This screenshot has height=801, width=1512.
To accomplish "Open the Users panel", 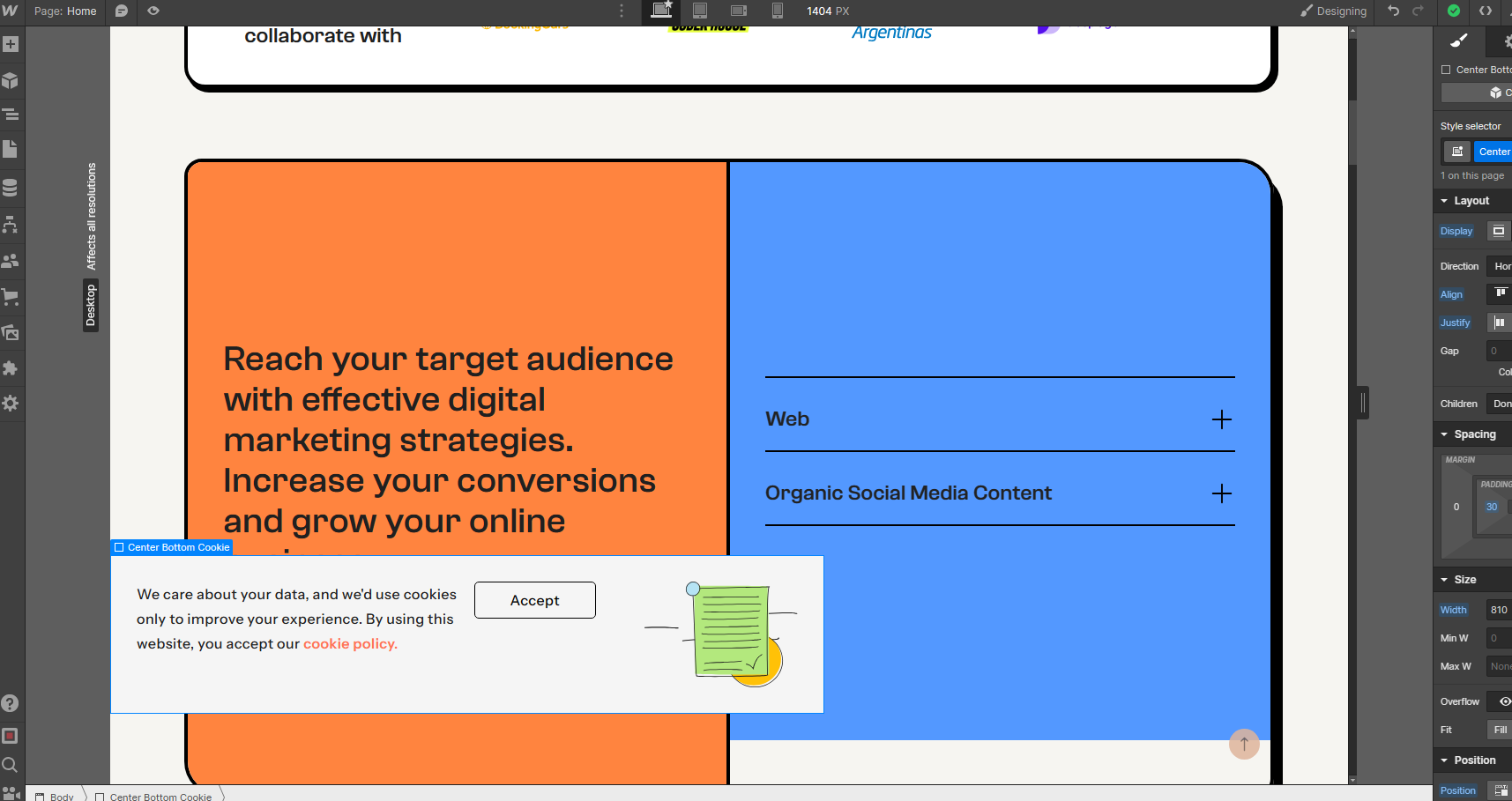I will click(x=11, y=261).
